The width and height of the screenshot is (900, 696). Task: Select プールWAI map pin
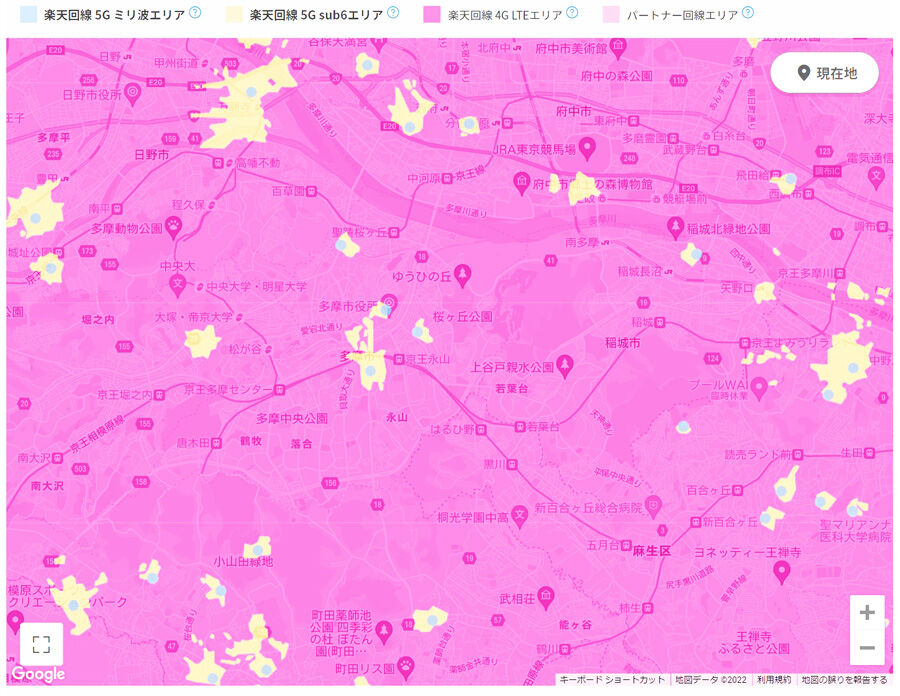759,388
